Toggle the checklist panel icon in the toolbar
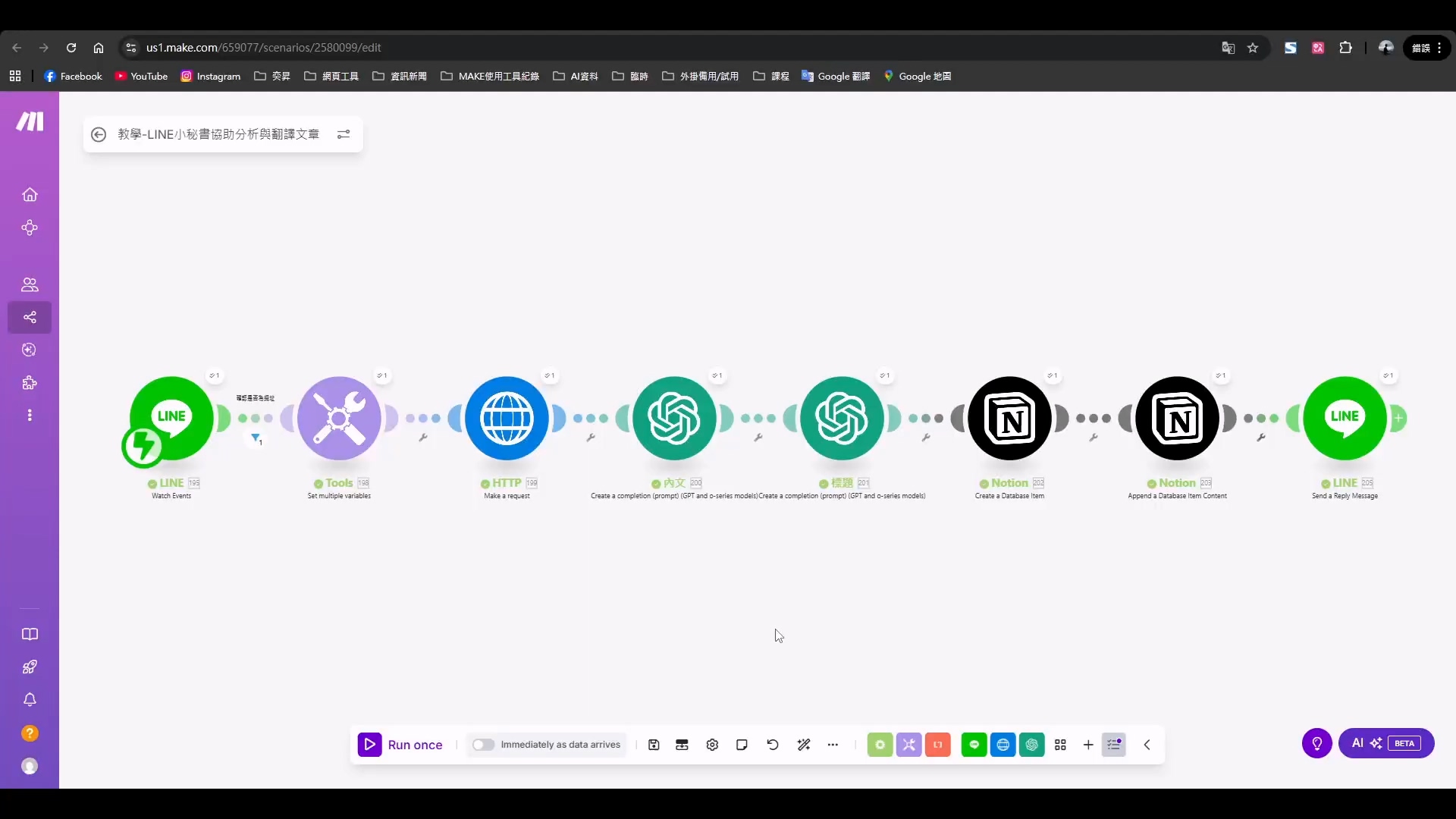 click(1114, 745)
